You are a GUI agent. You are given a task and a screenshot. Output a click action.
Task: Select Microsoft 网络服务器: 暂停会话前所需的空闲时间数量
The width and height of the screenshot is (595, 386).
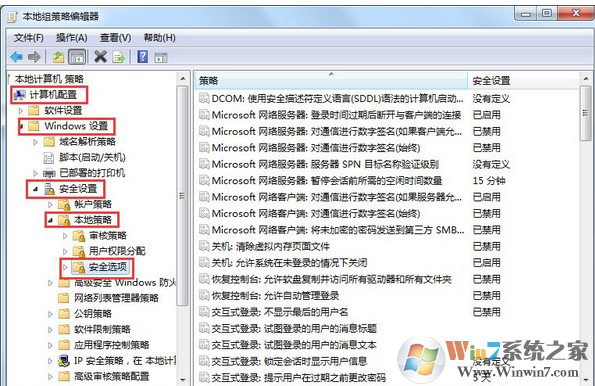[x=327, y=181]
